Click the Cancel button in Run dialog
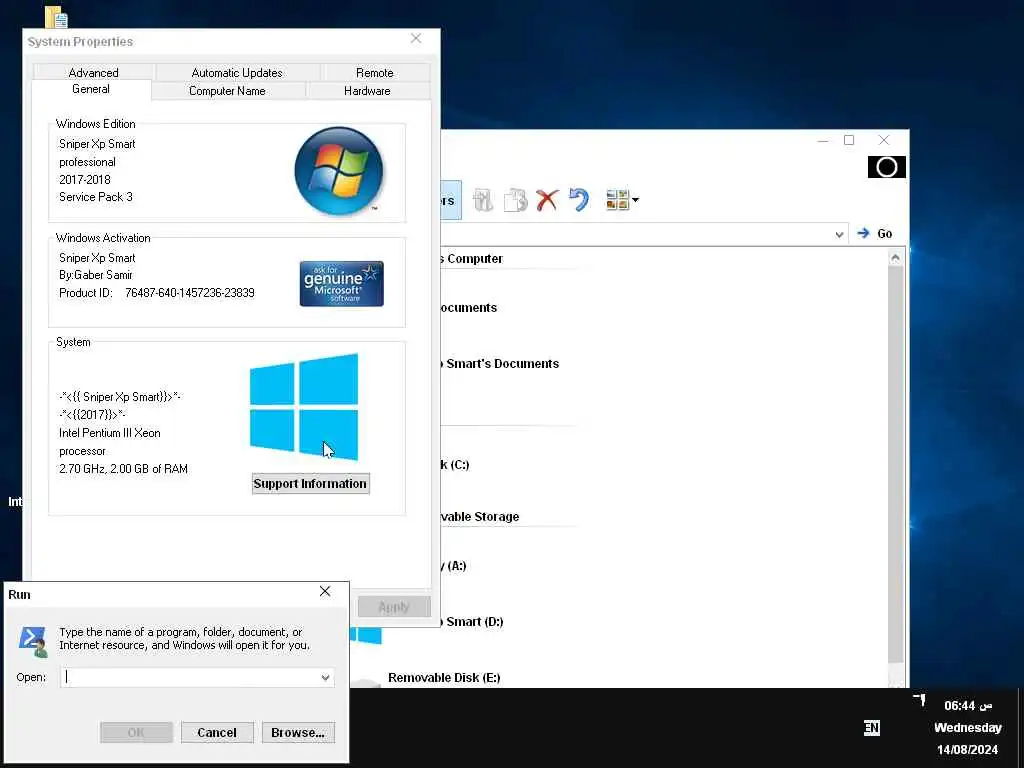Screen dimensions: 1024x768 tap(217, 733)
